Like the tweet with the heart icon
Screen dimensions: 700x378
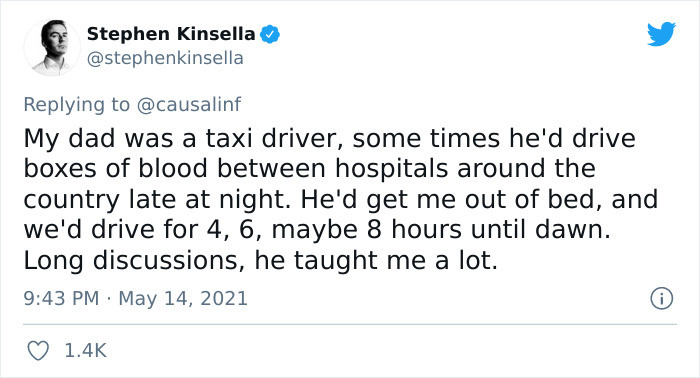pos(38,351)
